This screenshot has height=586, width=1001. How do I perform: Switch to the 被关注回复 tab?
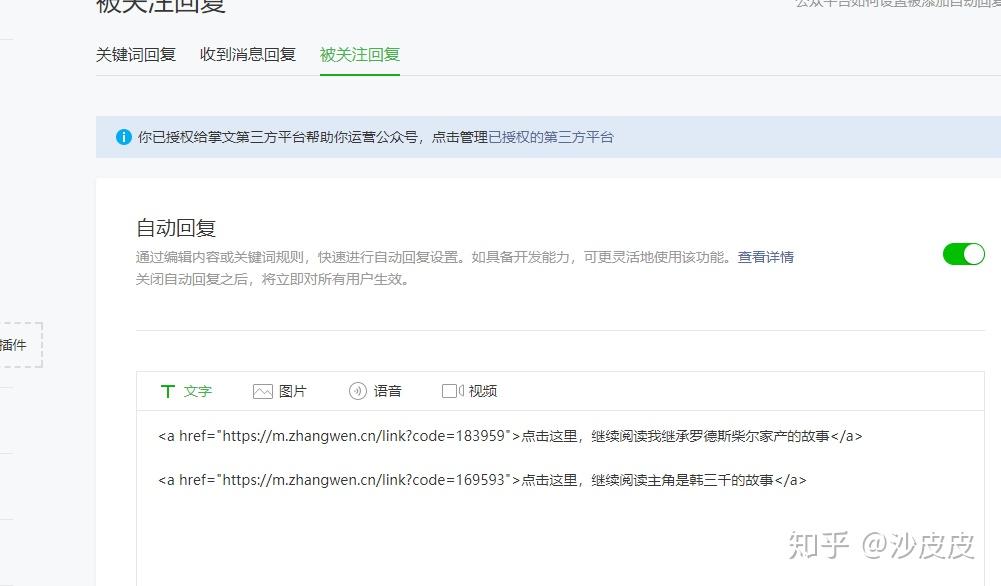(359, 55)
